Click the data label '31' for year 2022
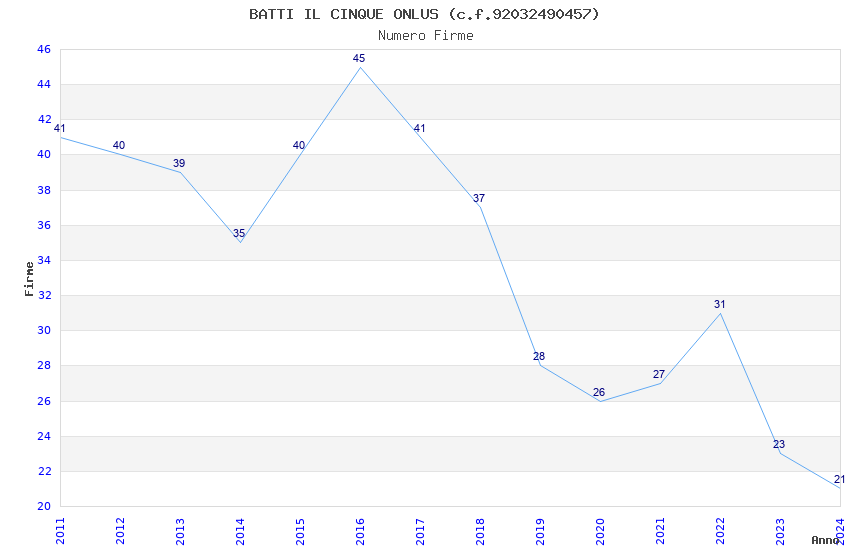Image resolution: width=850 pixels, height=550 pixels. pos(719,305)
